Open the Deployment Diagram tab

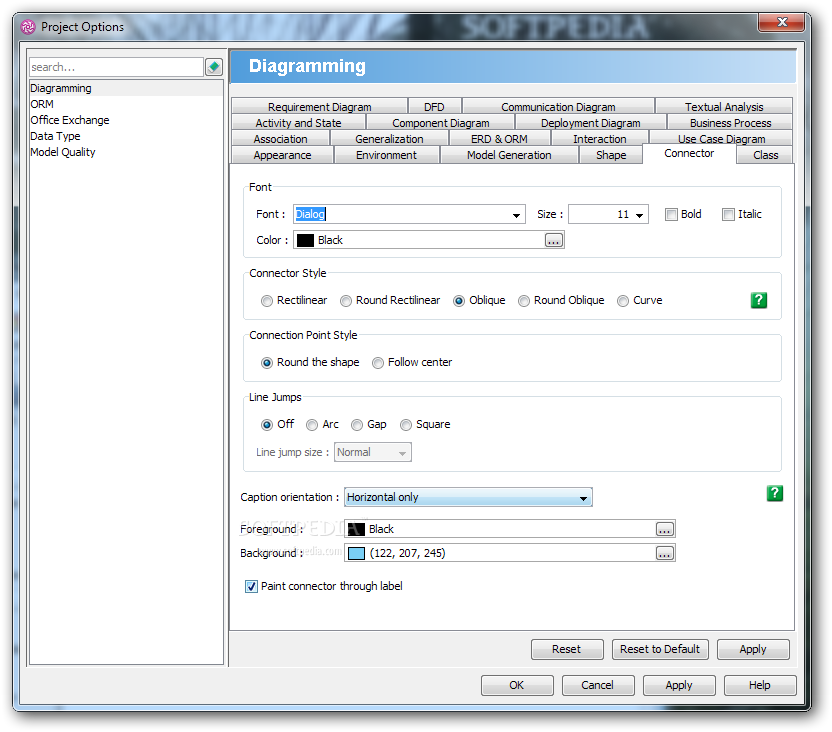591,123
